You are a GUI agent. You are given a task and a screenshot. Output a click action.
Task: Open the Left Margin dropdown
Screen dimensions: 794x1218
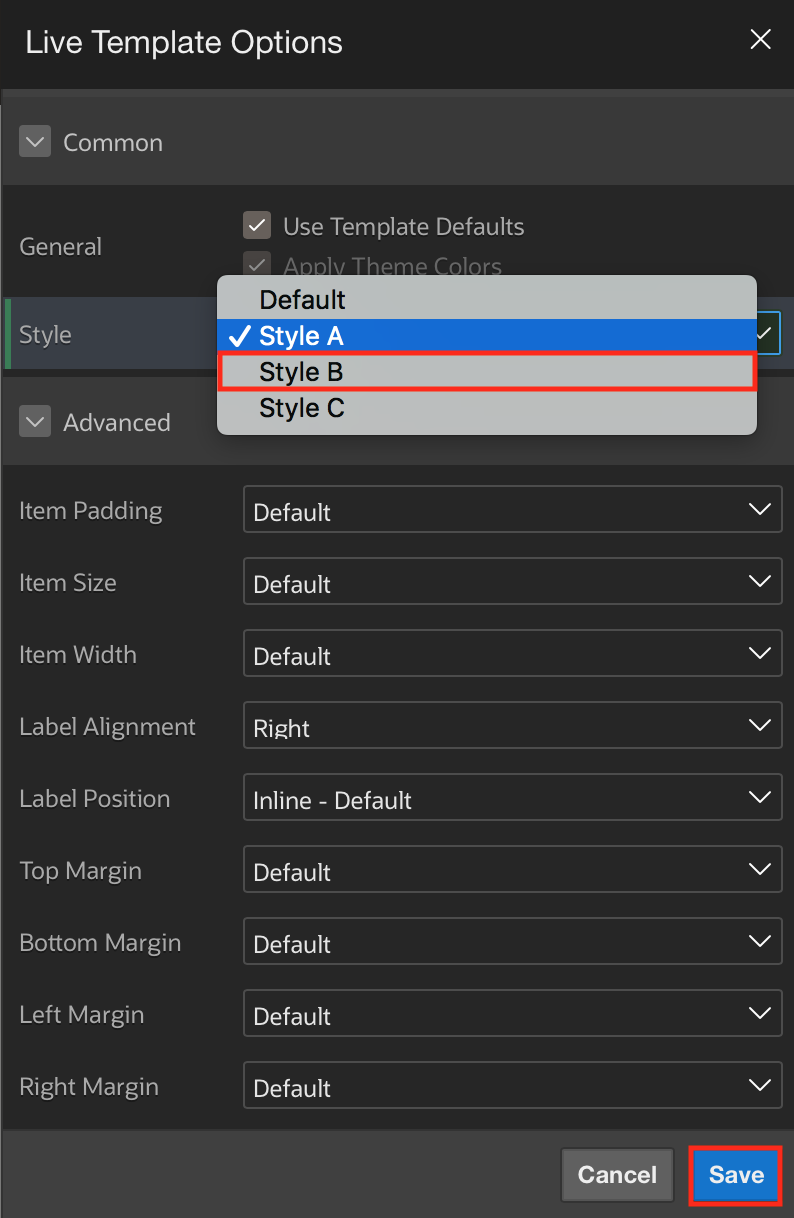tap(512, 1015)
